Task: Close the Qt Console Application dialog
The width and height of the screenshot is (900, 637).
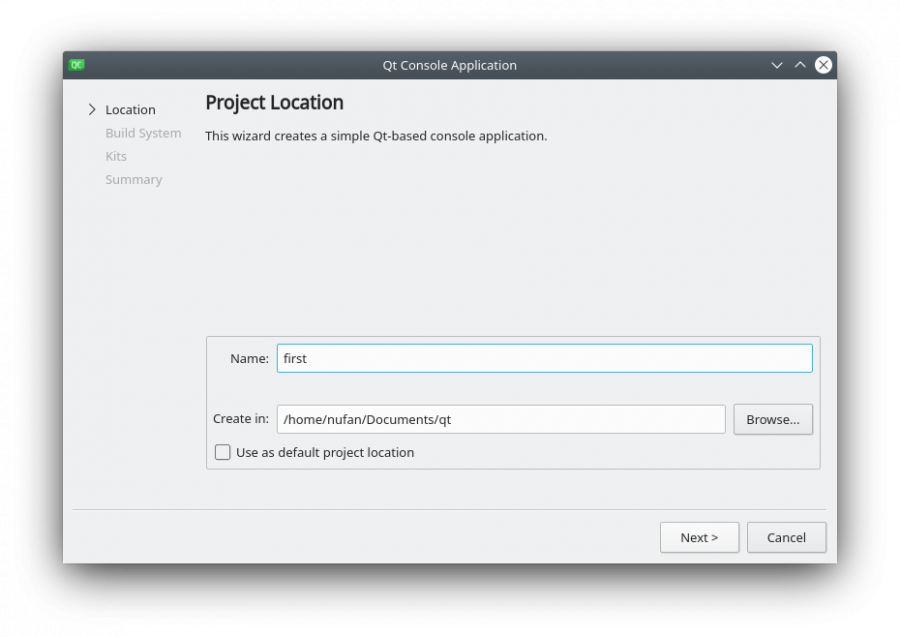Action: tap(823, 65)
